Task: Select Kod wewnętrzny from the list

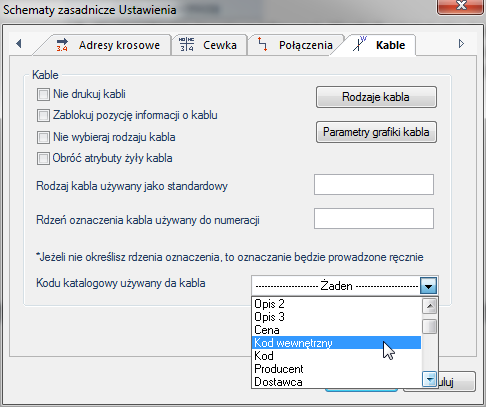Action: pos(336,343)
